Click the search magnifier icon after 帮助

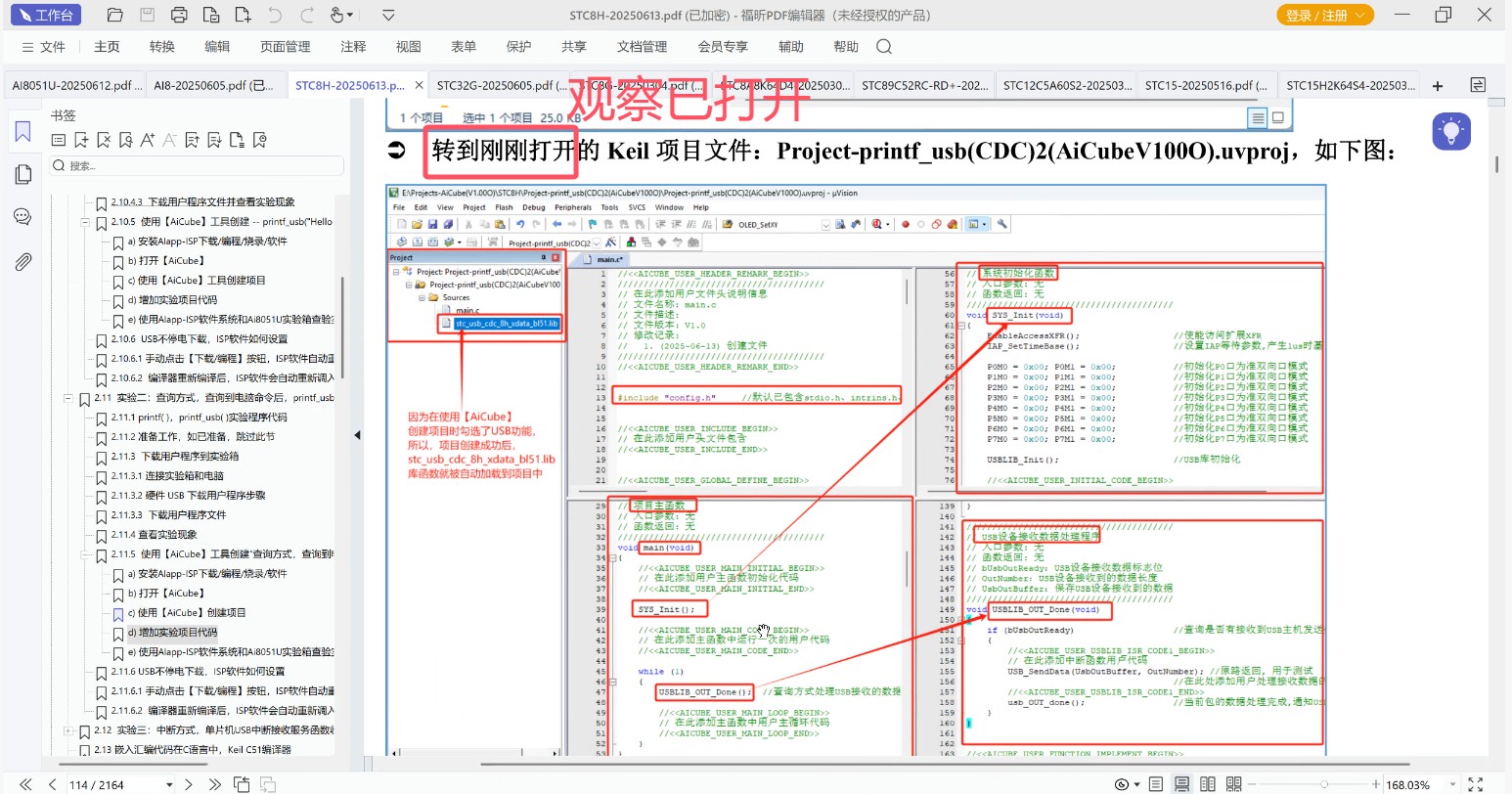click(x=884, y=46)
